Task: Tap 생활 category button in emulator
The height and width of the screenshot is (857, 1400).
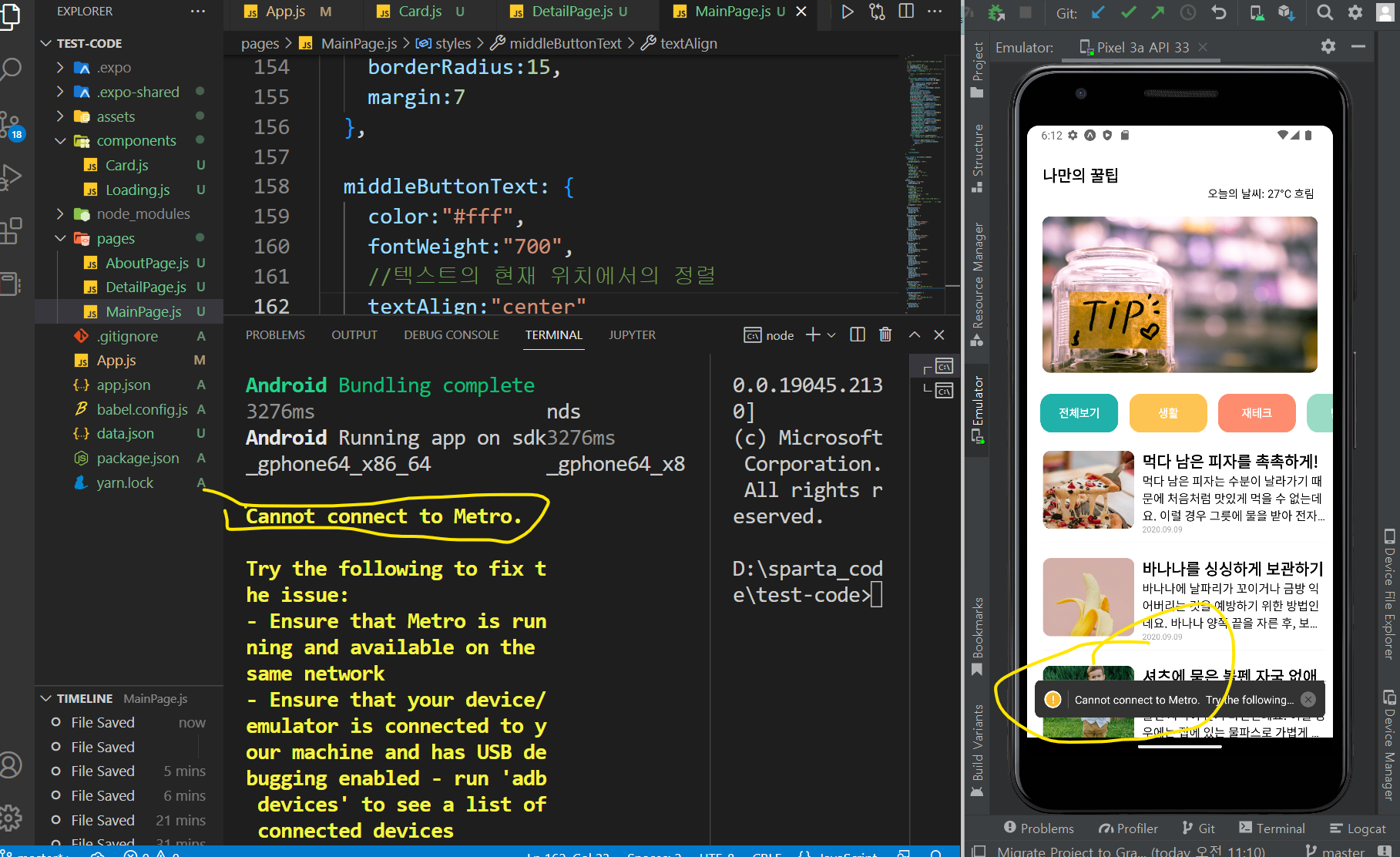Action: 1168,413
